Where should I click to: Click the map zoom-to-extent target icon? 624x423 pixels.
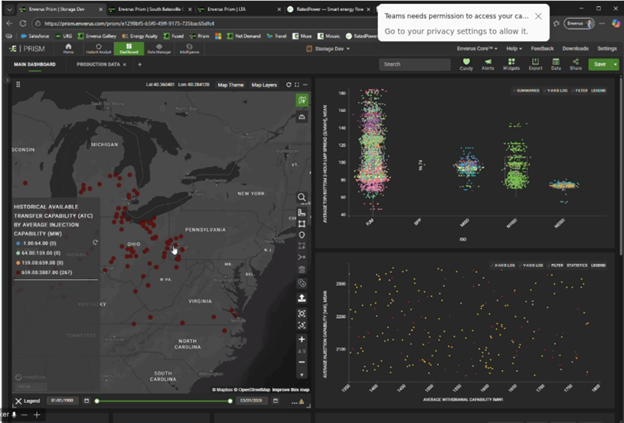[x=302, y=314]
